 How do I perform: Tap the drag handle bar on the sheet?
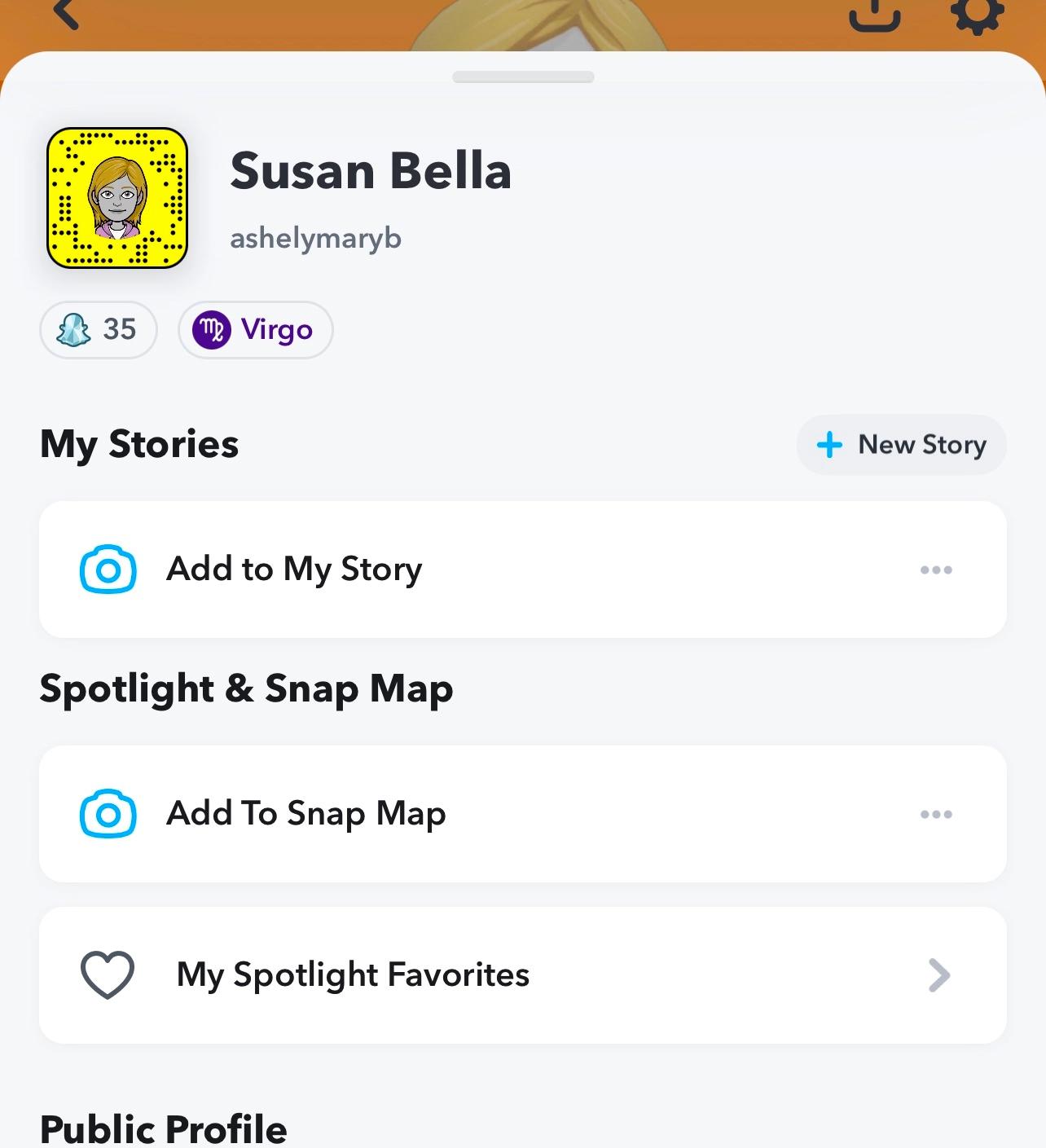point(523,77)
